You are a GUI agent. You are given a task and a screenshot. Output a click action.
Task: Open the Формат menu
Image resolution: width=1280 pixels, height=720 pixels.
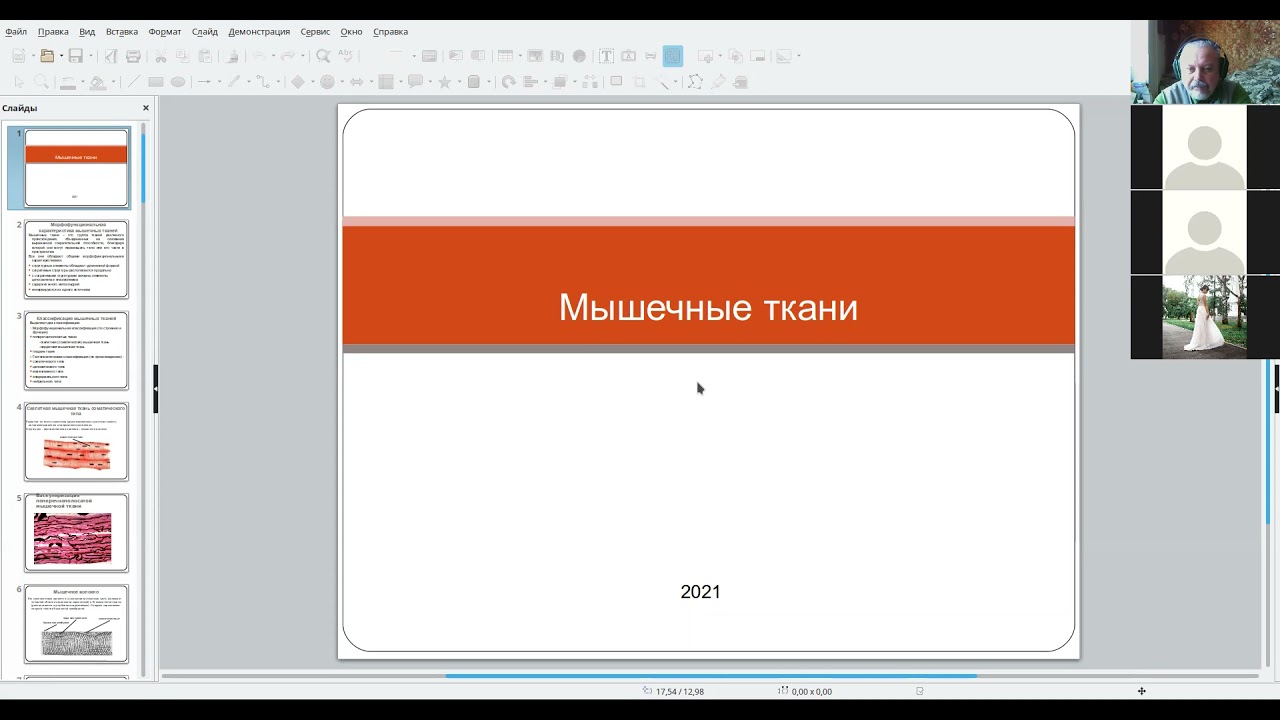click(165, 31)
